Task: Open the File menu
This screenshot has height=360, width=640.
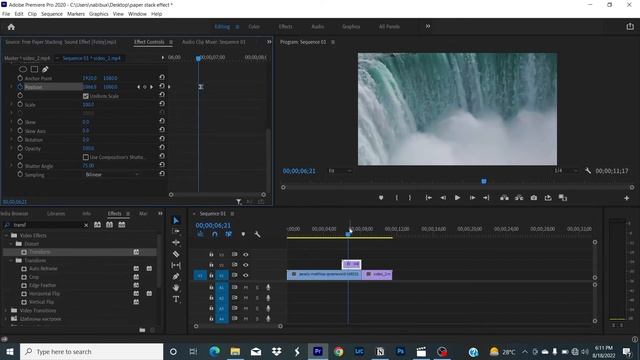Action: coord(6,14)
